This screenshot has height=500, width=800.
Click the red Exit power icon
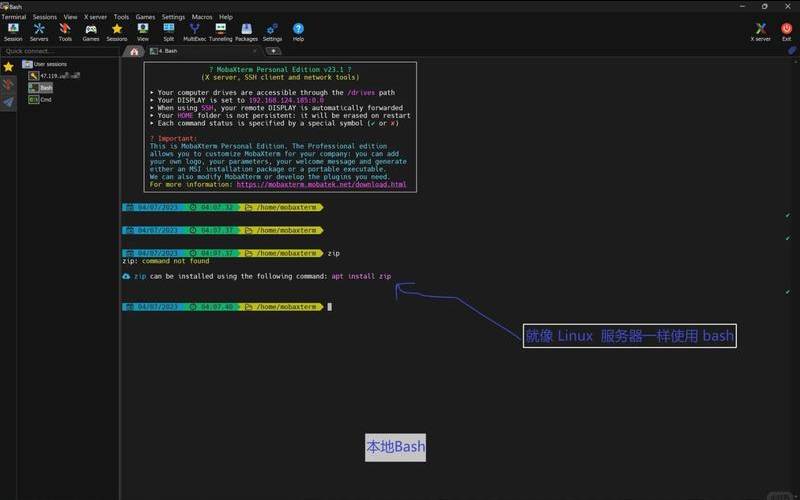point(786,32)
